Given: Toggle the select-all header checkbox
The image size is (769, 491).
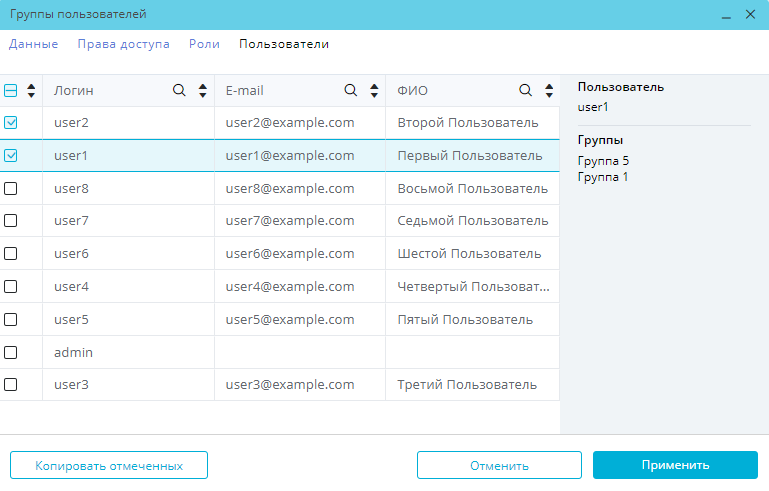Looking at the screenshot, I should tap(11, 90).
